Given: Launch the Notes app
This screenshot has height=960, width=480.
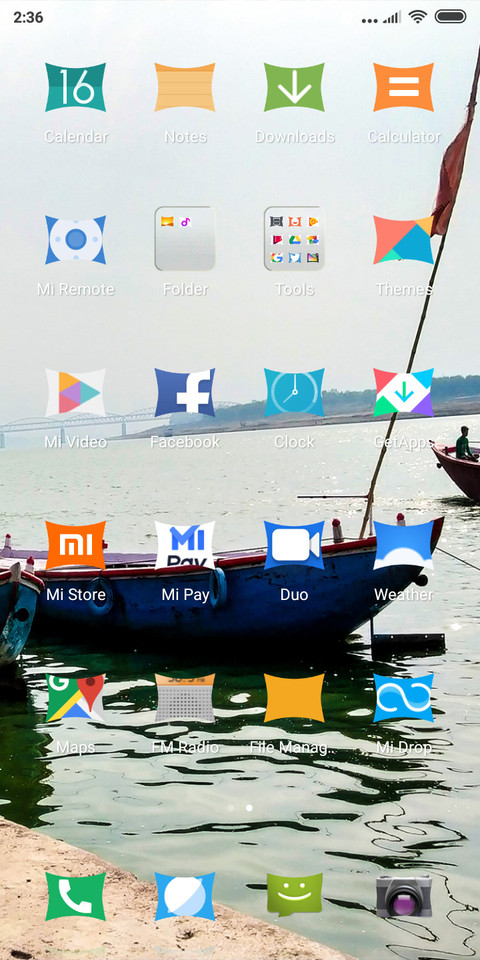Looking at the screenshot, I should 185,87.
